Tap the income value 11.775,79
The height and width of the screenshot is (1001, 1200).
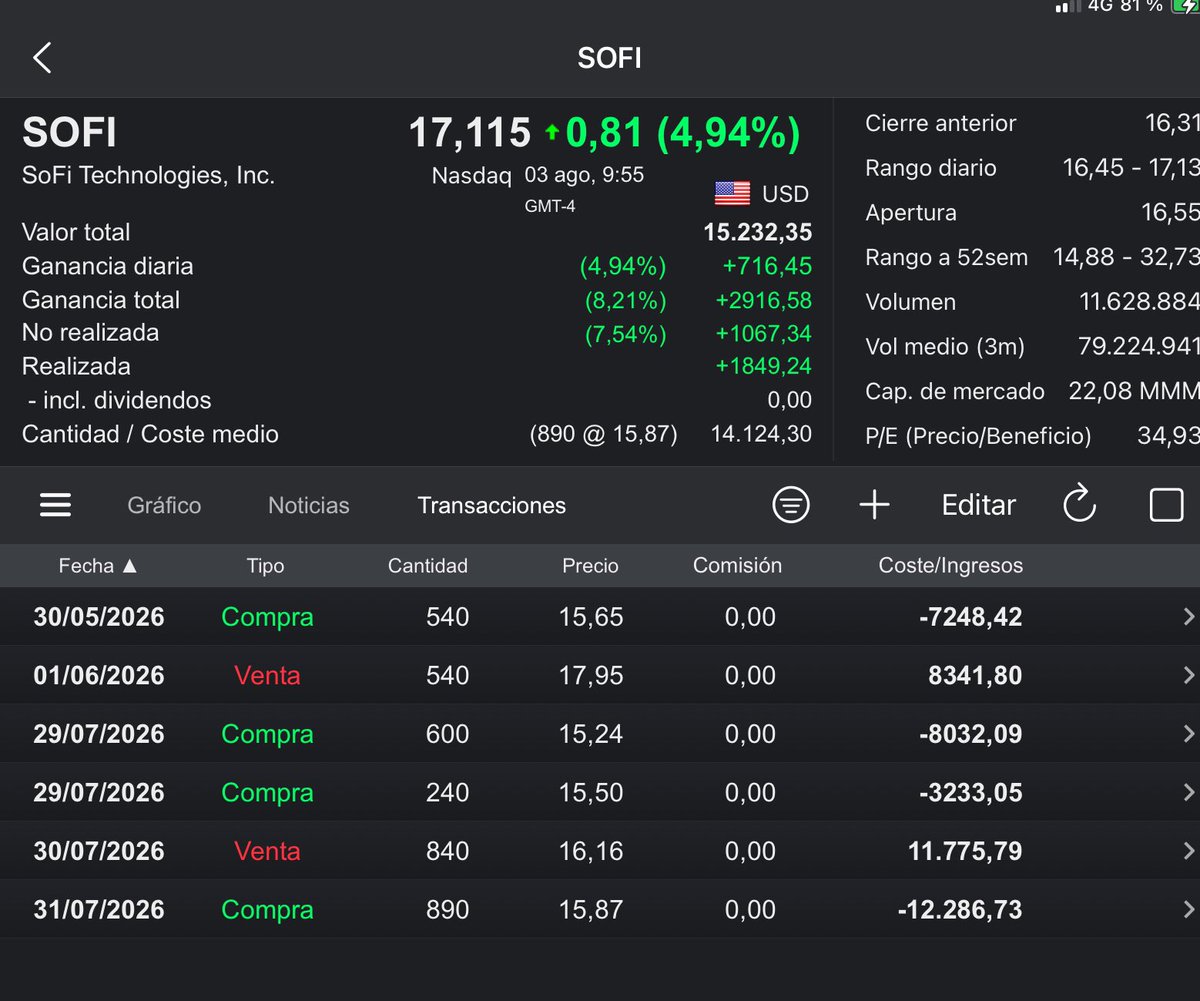pos(965,851)
